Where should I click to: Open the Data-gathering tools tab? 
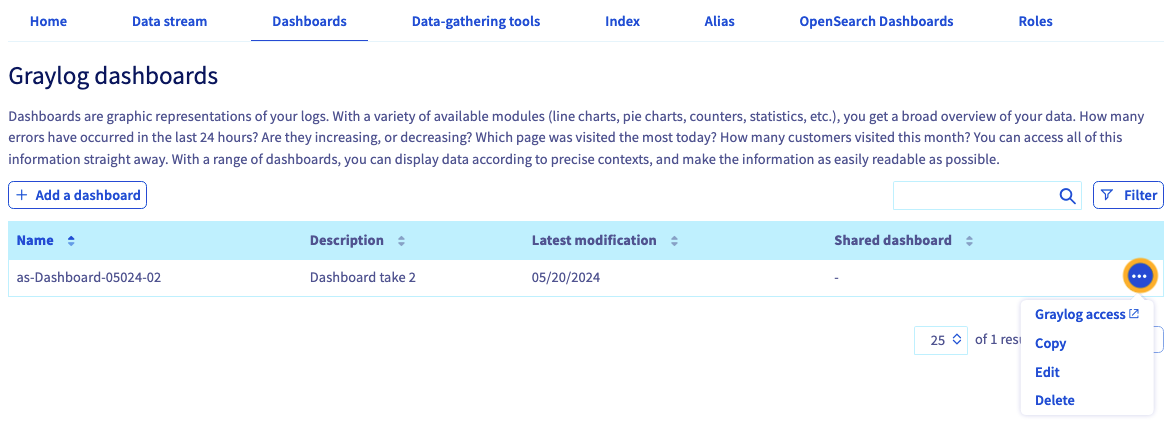click(476, 21)
